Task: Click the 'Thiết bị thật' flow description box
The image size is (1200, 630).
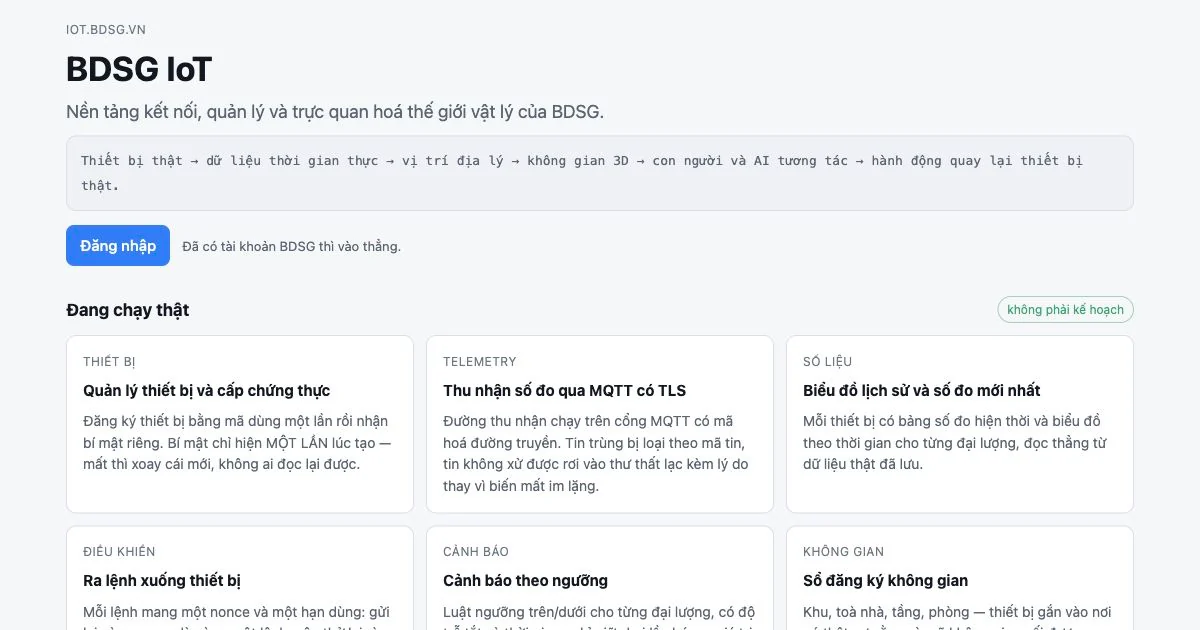Action: click(x=600, y=173)
